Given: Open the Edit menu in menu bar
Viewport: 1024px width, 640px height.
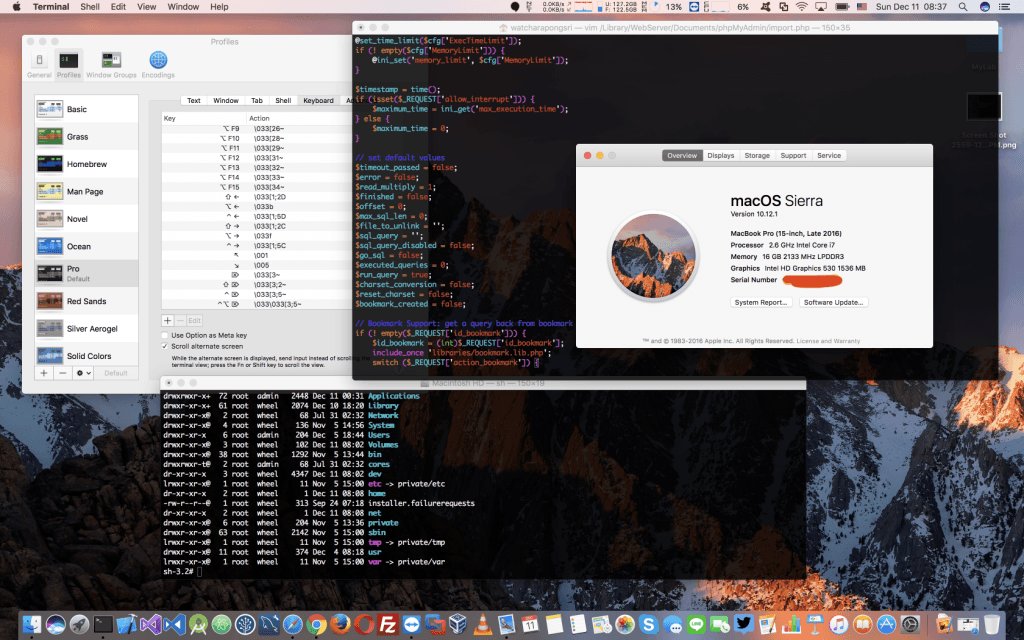Looking at the screenshot, I should pyautogui.click(x=118, y=7).
